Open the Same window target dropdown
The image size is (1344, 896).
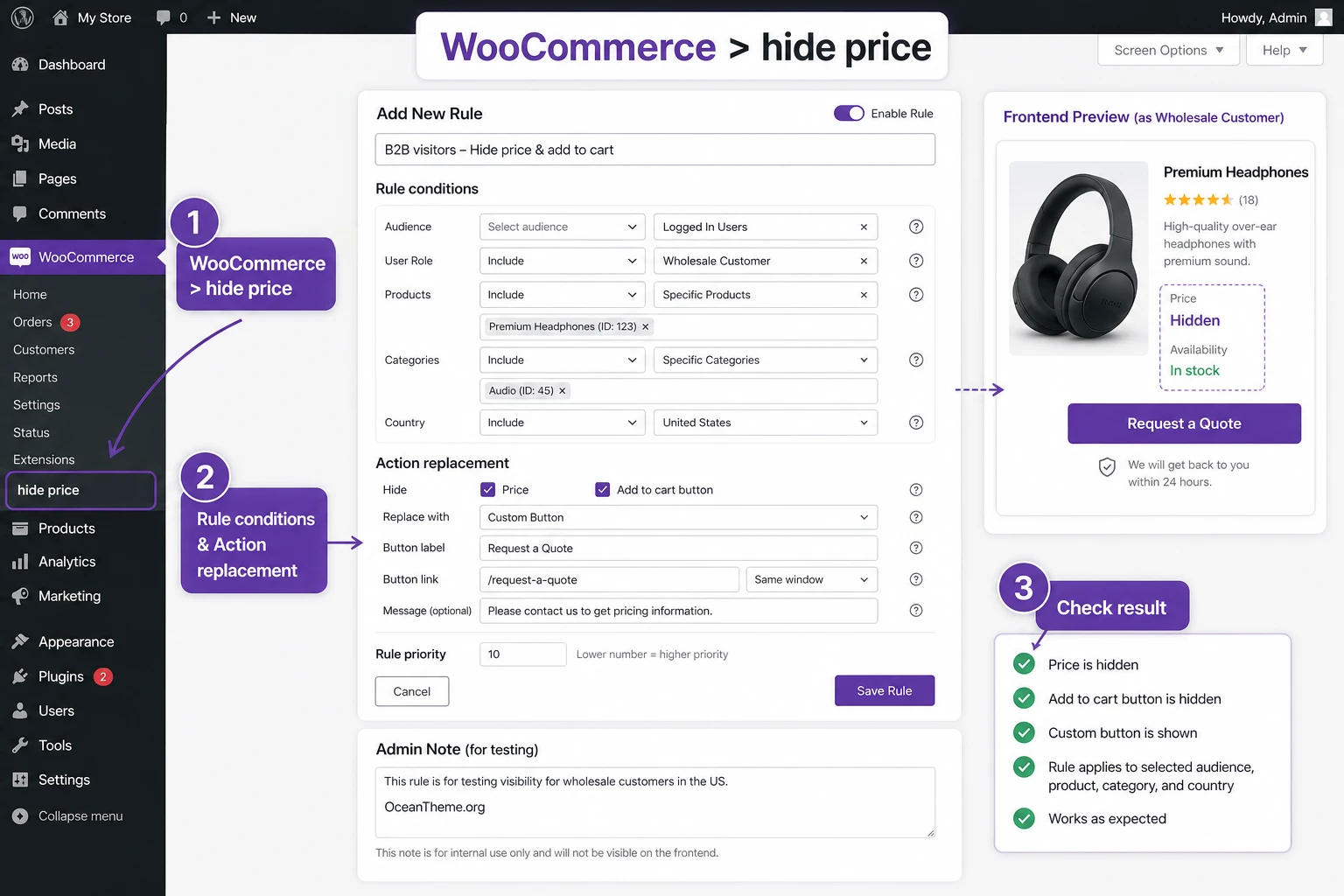[x=812, y=579]
